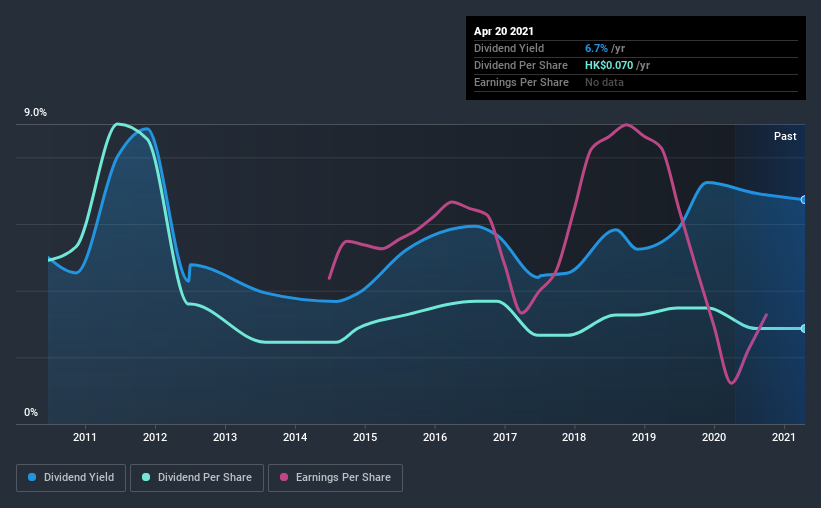Toggle the Dividend Per Share legend button
821x508 pixels.
pos(197,478)
